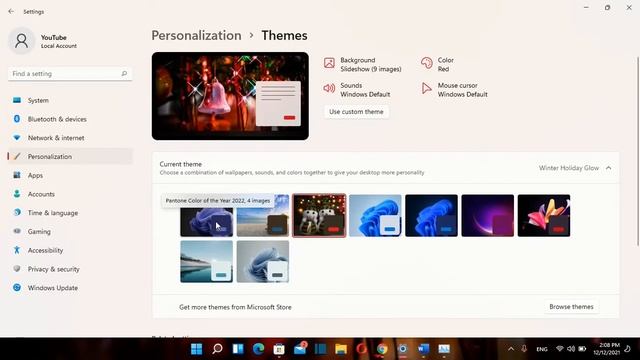Open Accounts settings
Image resolution: width=640 pixels, height=360 pixels.
point(70,194)
